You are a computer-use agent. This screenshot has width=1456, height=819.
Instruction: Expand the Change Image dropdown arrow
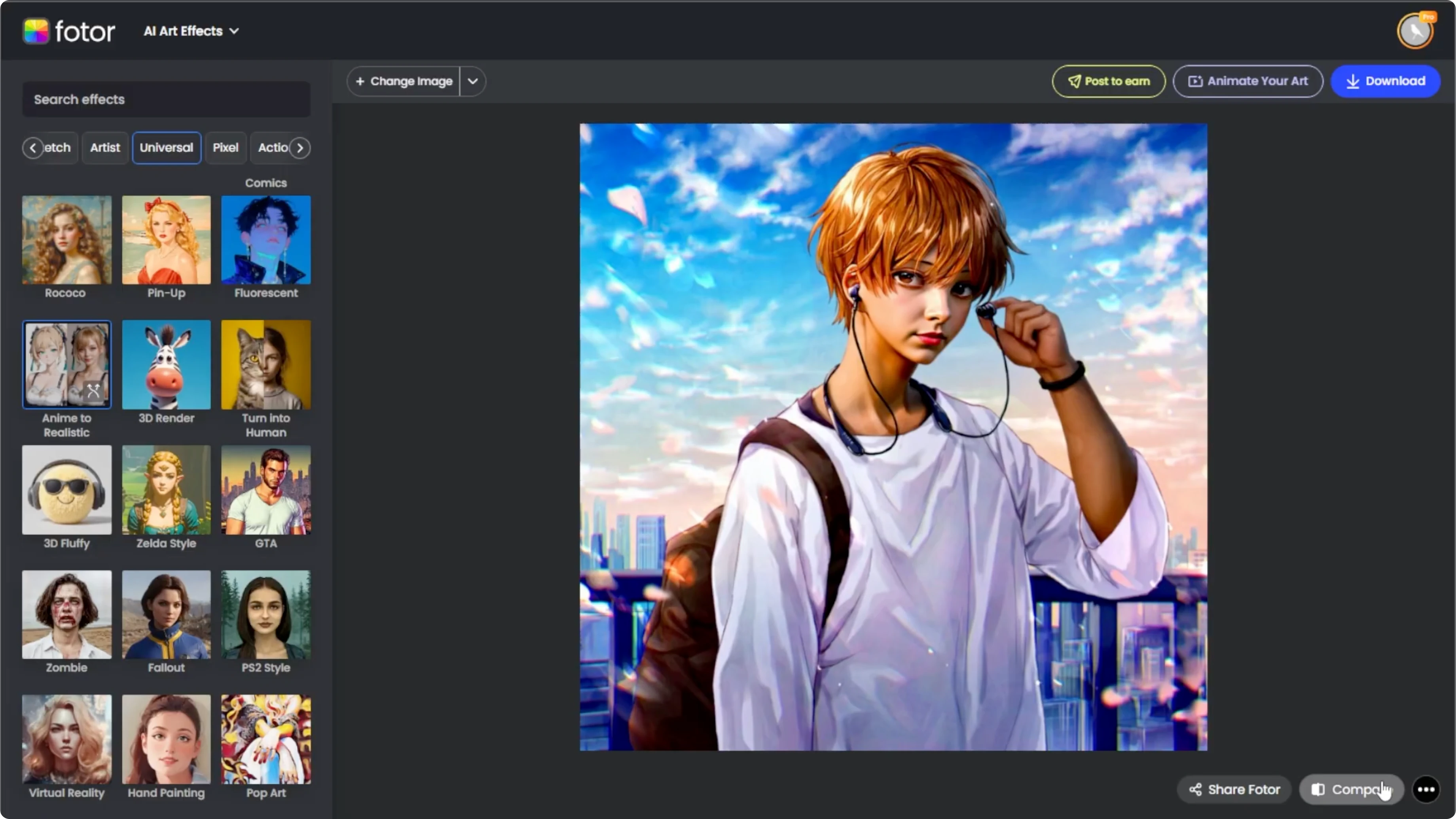473,82
